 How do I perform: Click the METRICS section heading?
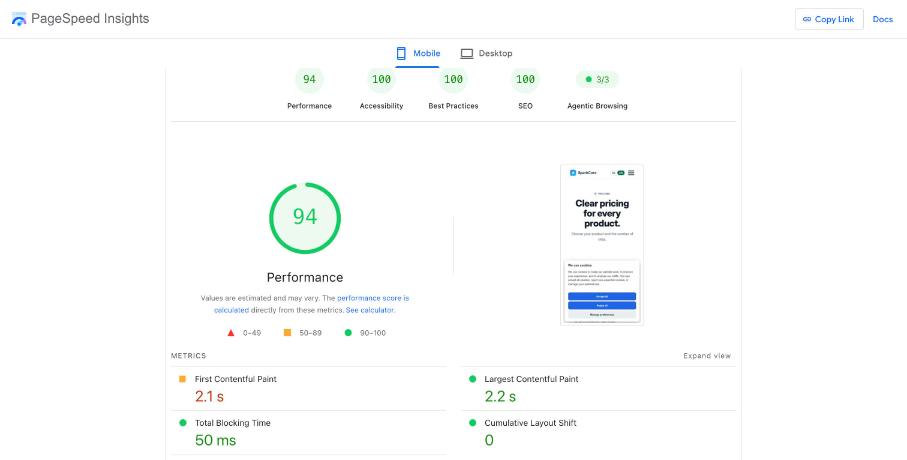(189, 356)
